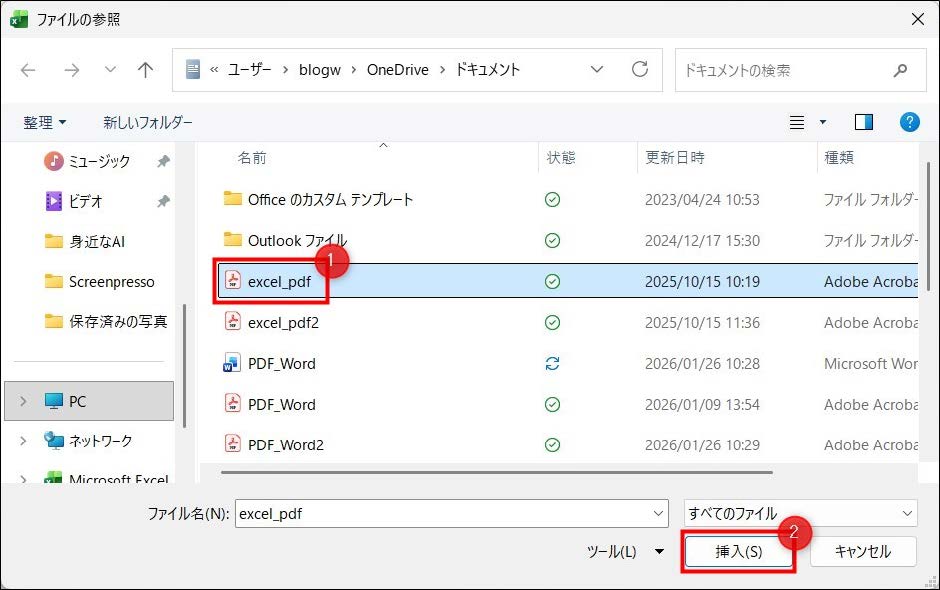Click the Refresh icon in address bar
The image size is (940, 590).
640,70
